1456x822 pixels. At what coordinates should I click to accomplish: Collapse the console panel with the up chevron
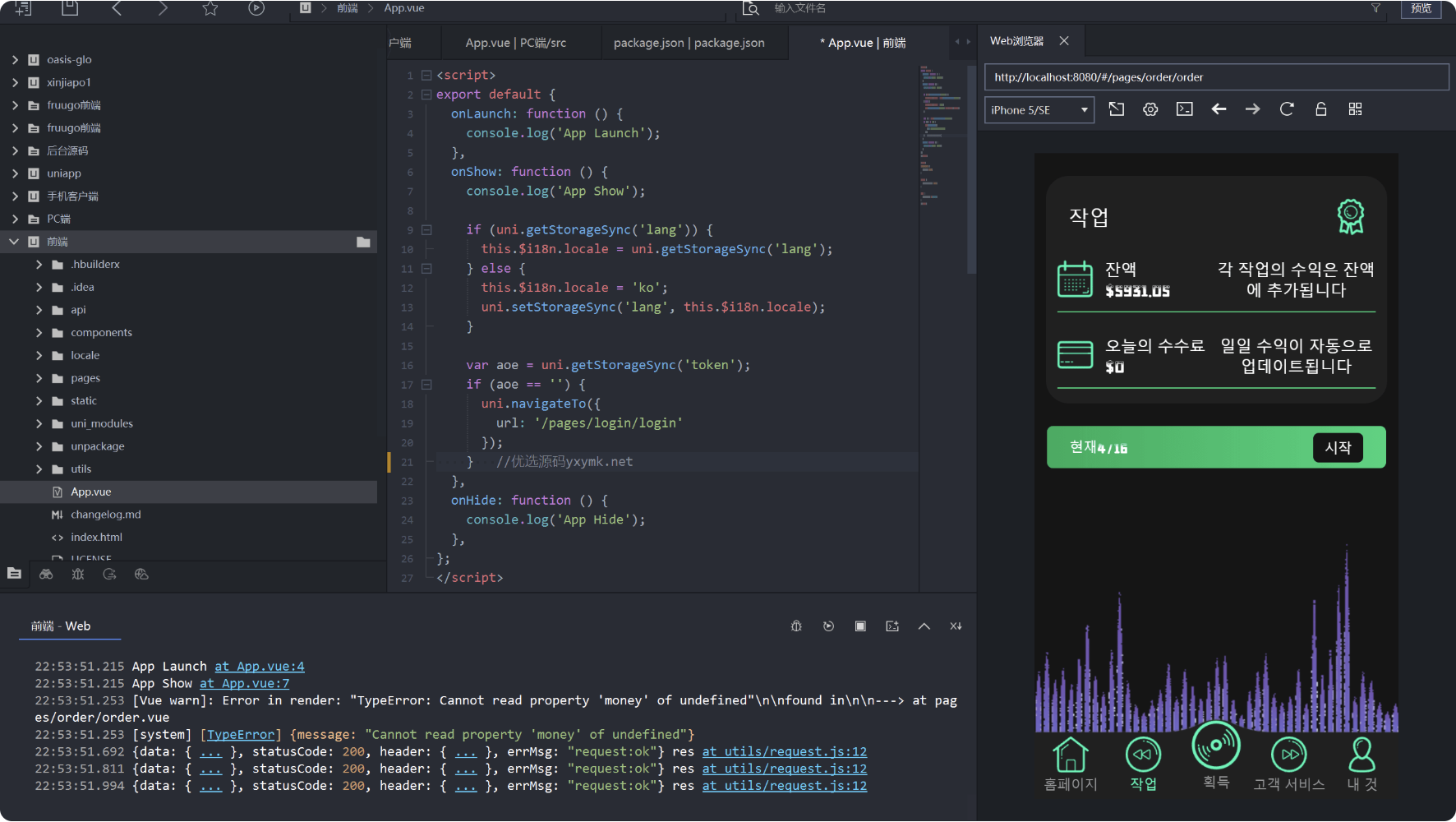(924, 626)
